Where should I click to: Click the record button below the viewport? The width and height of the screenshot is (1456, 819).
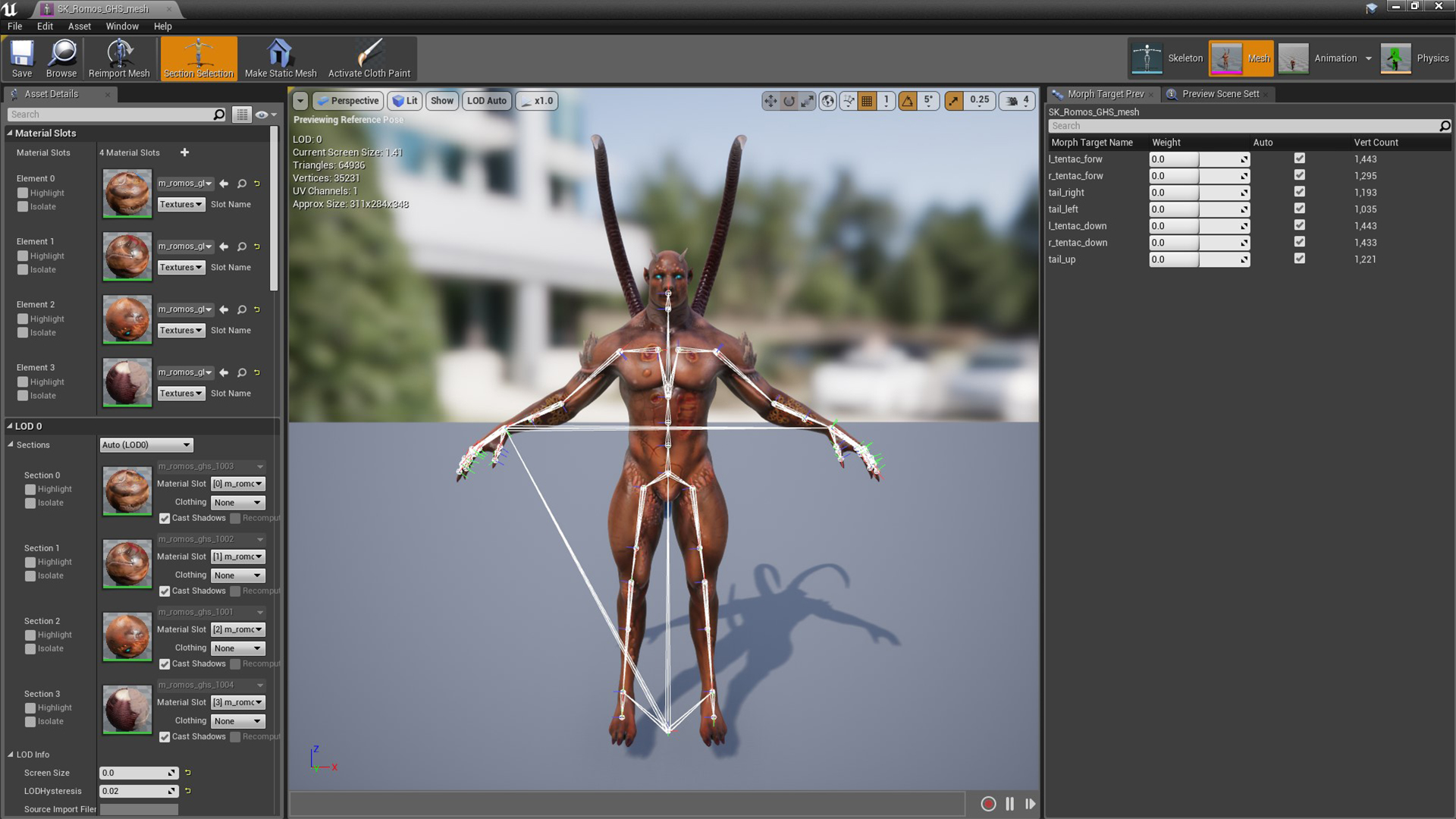click(987, 804)
